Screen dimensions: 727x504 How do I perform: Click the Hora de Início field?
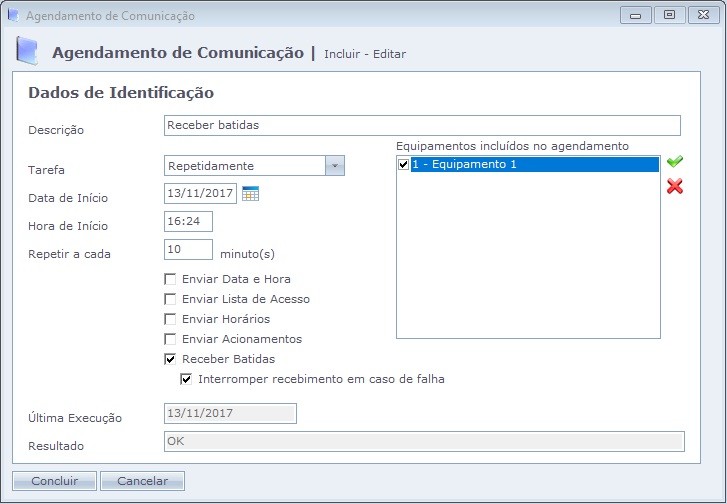point(188,222)
